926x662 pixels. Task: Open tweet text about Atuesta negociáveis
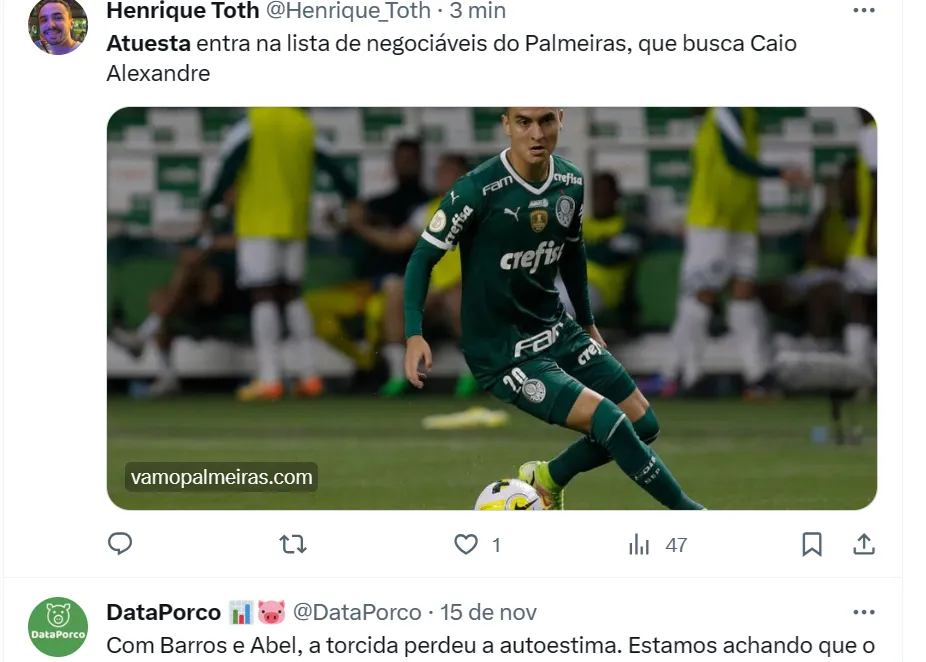(452, 58)
